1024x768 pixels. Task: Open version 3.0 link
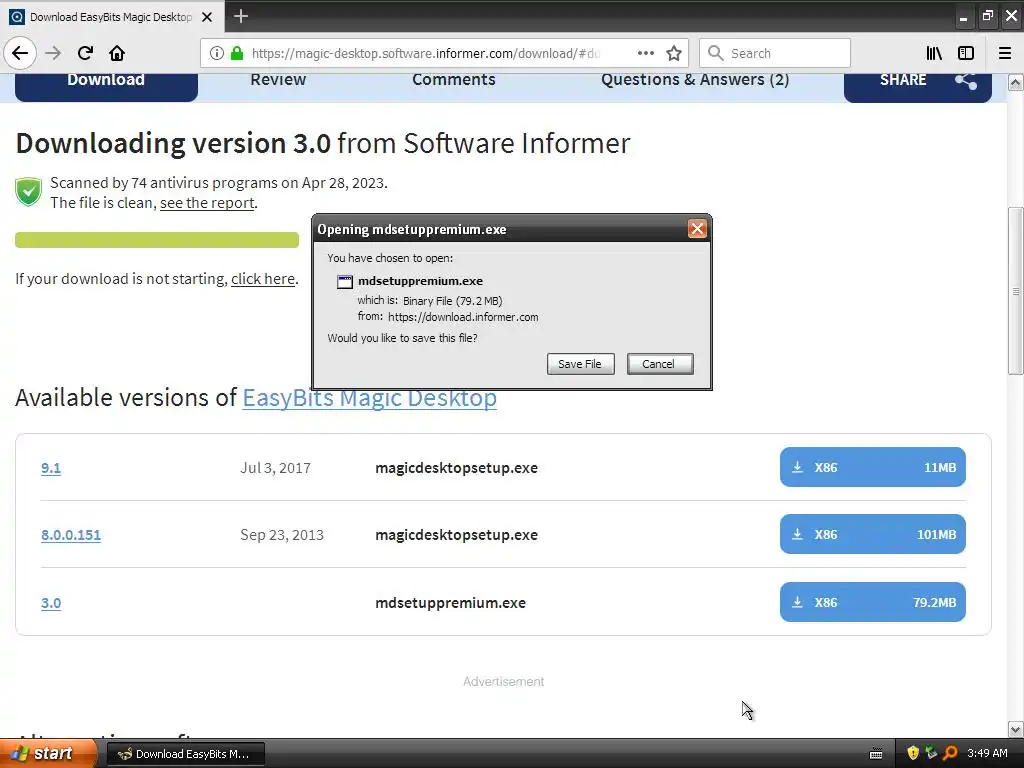coord(51,603)
